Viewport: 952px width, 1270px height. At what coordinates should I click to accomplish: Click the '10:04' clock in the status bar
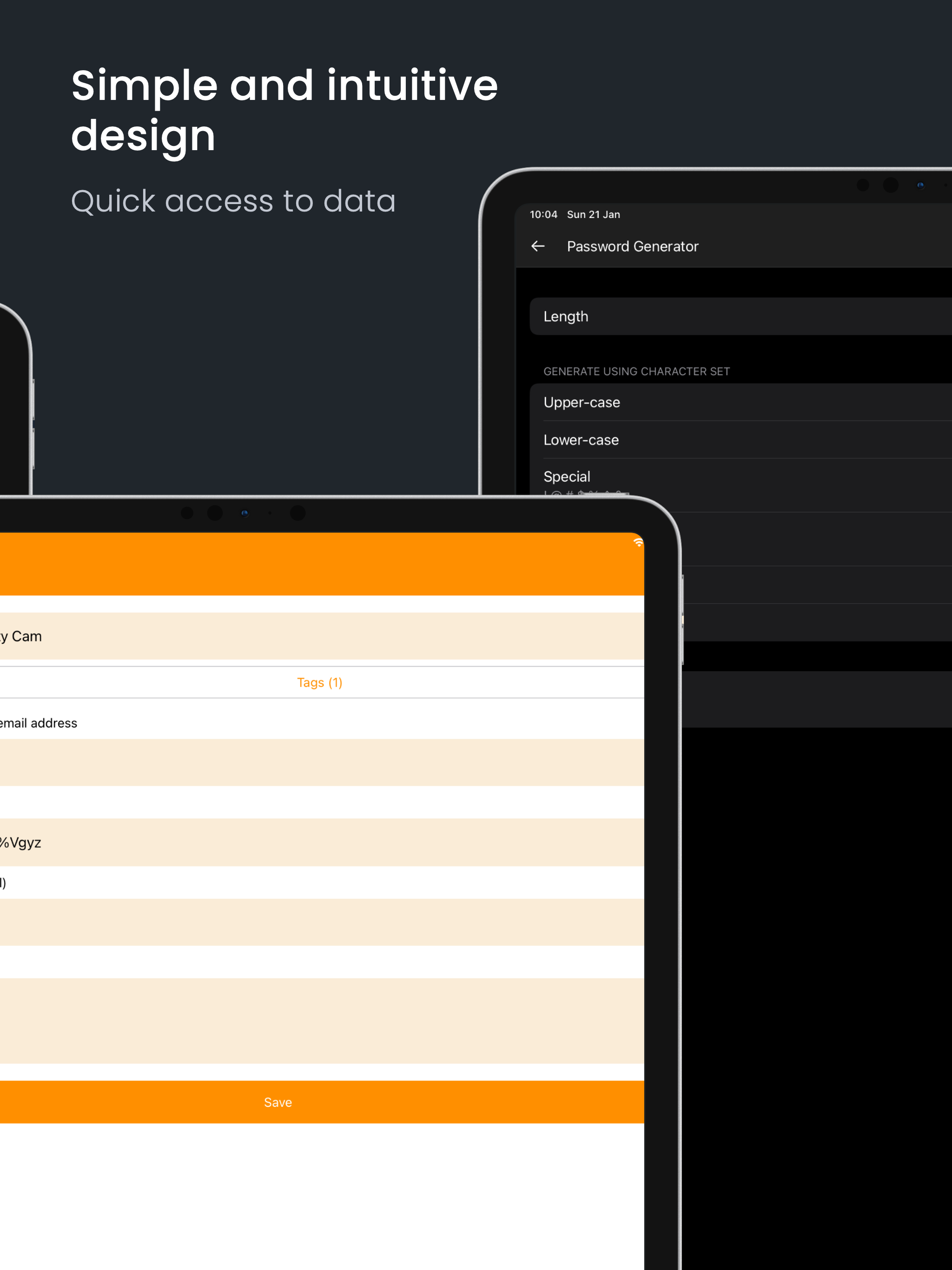[543, 214]
